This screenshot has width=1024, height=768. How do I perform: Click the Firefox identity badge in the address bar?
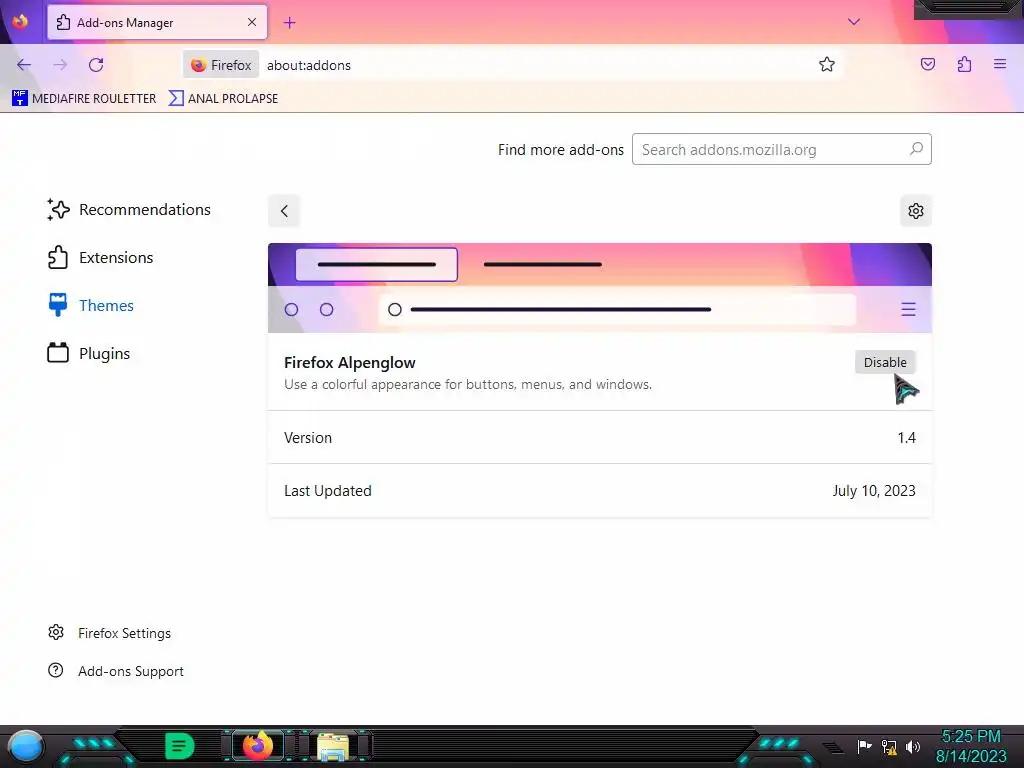[221, 65]
